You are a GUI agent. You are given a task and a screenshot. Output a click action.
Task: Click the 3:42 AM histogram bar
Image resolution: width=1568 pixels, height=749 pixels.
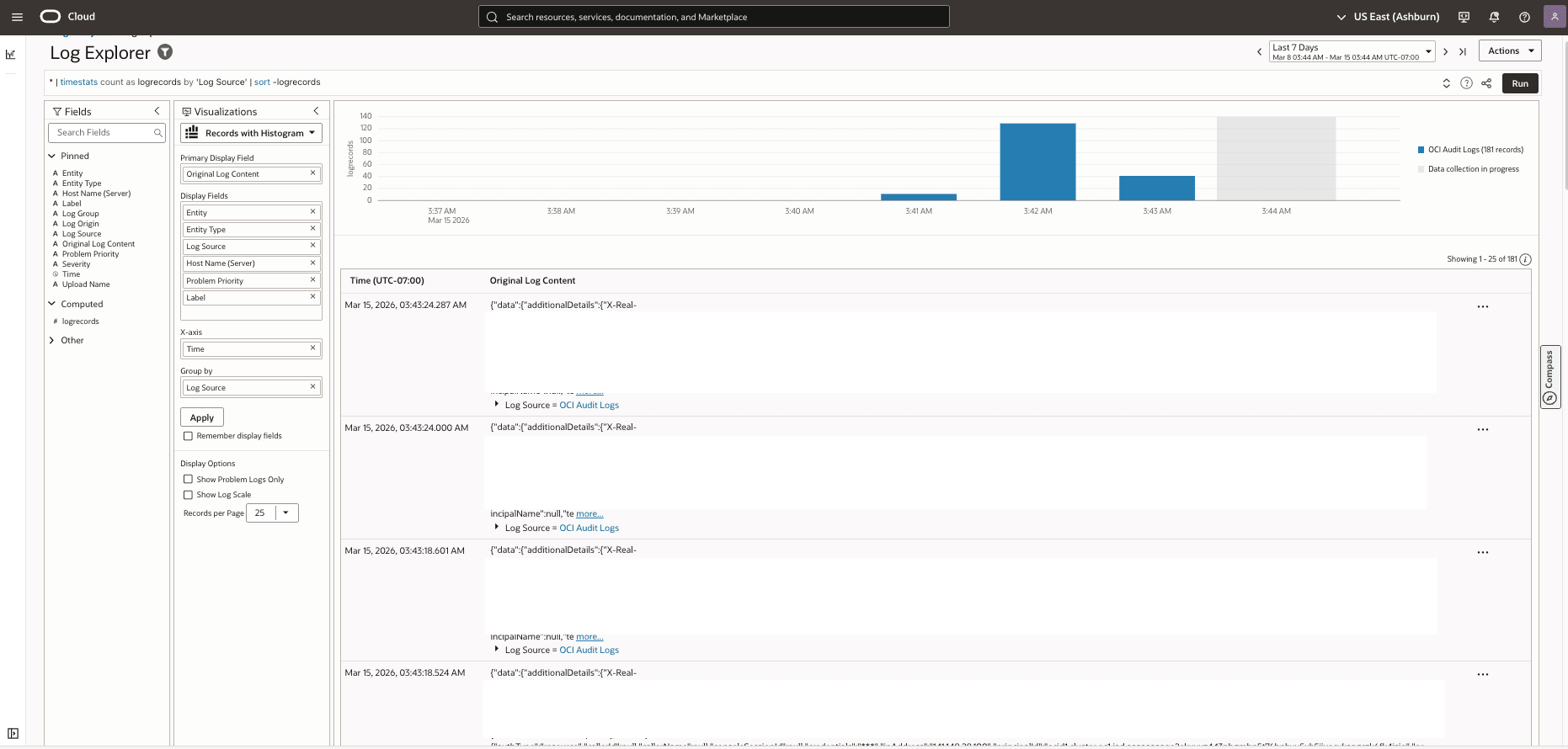click(1037, 162)
